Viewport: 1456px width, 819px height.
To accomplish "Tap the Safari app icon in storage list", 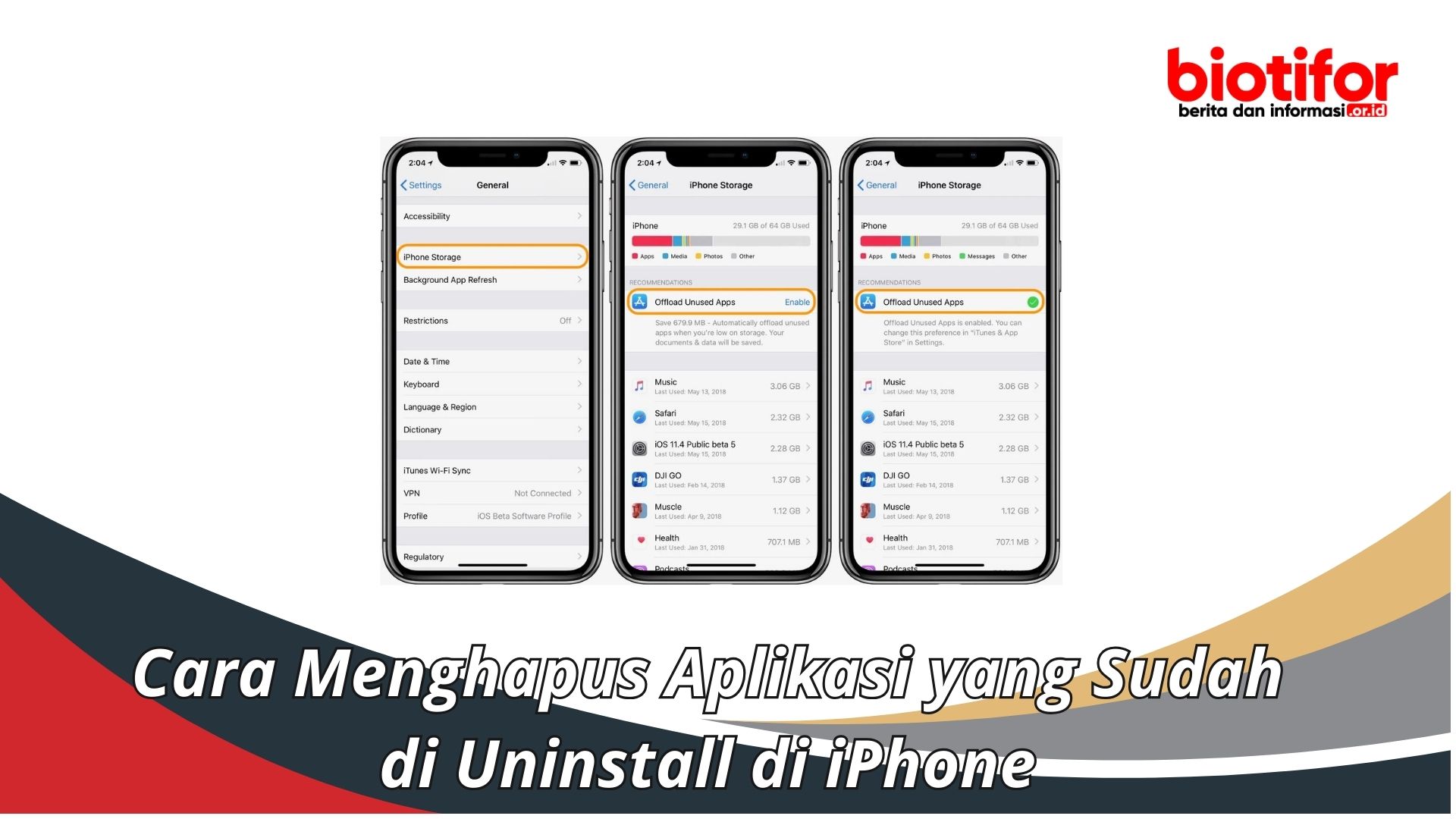I will click(x=639, y=417).
